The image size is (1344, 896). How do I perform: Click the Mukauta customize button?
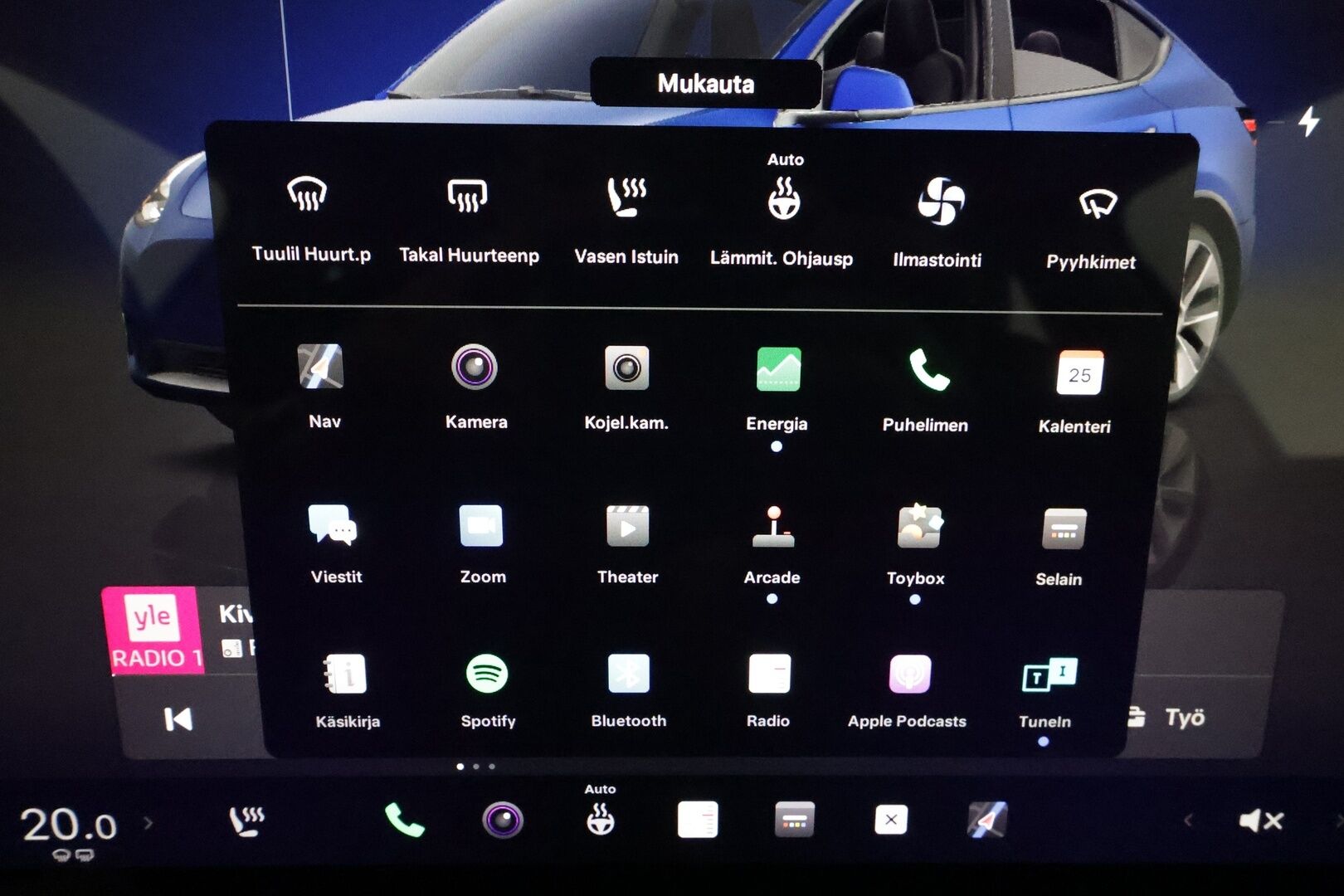[706, 83]
